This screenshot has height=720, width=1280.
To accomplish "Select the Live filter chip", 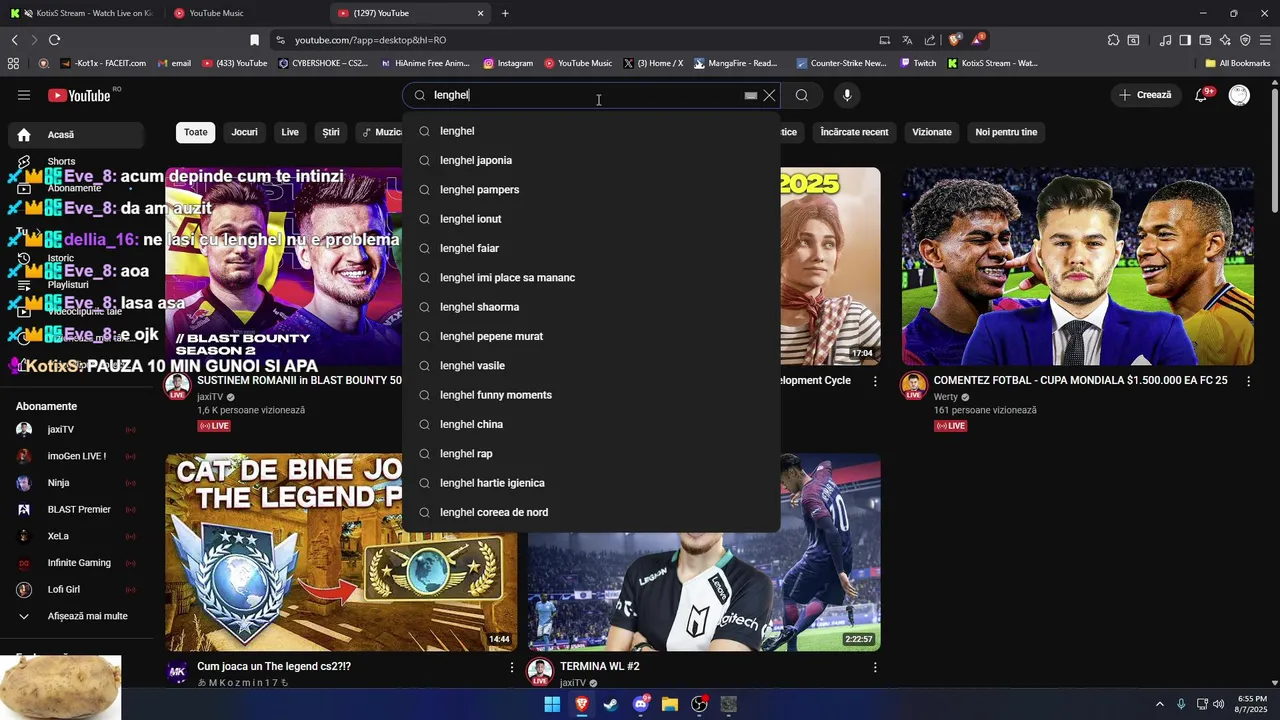I will [290, 132].
